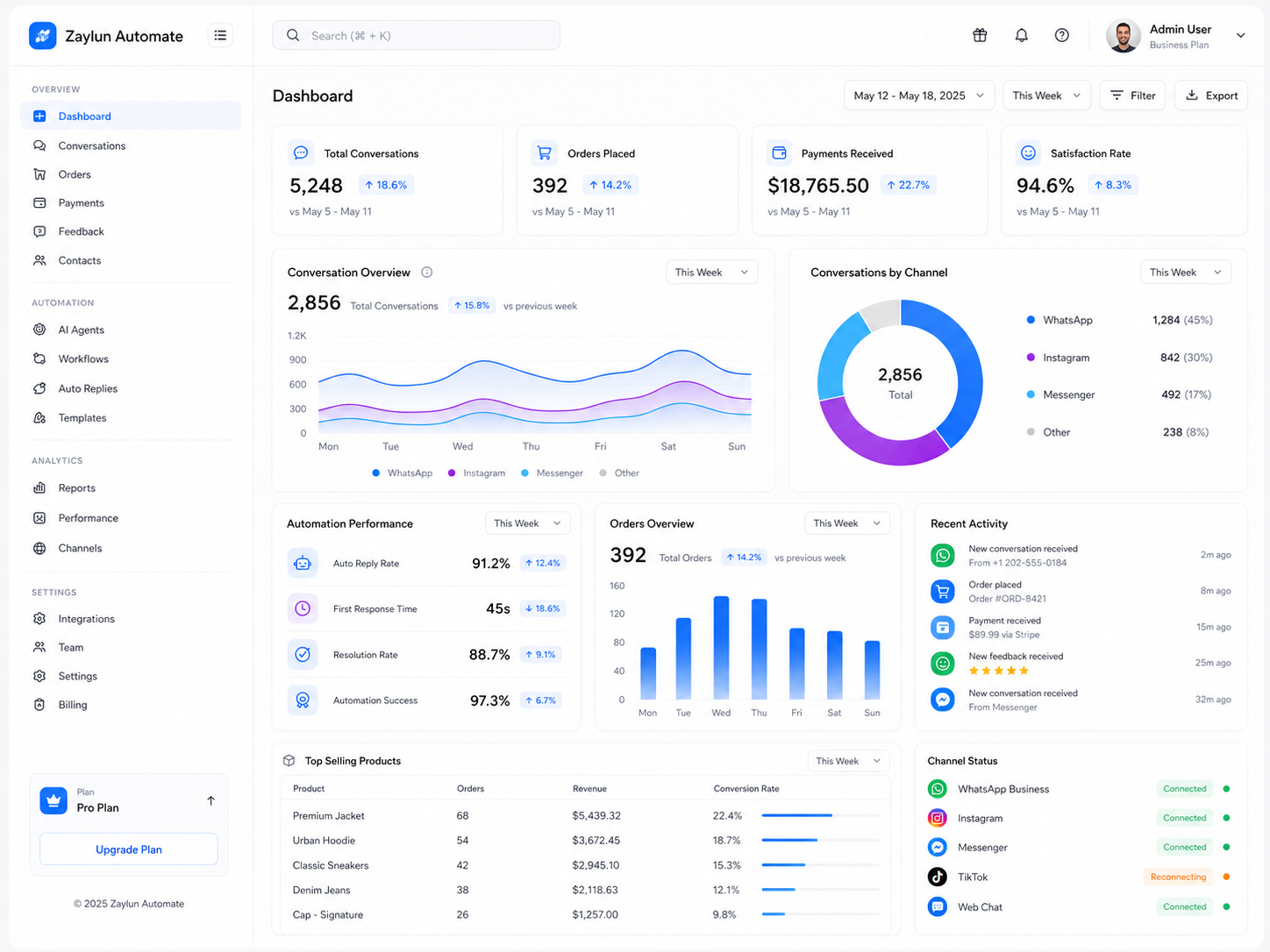1270x952 pixels.
Task: Open the notifications bell
Action: (1021, 35)
